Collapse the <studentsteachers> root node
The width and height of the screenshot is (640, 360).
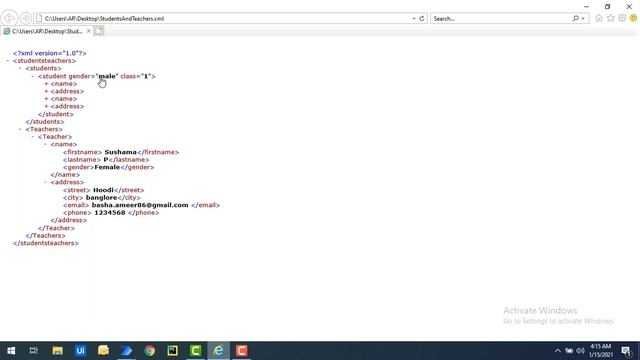(x=8, y=60)
